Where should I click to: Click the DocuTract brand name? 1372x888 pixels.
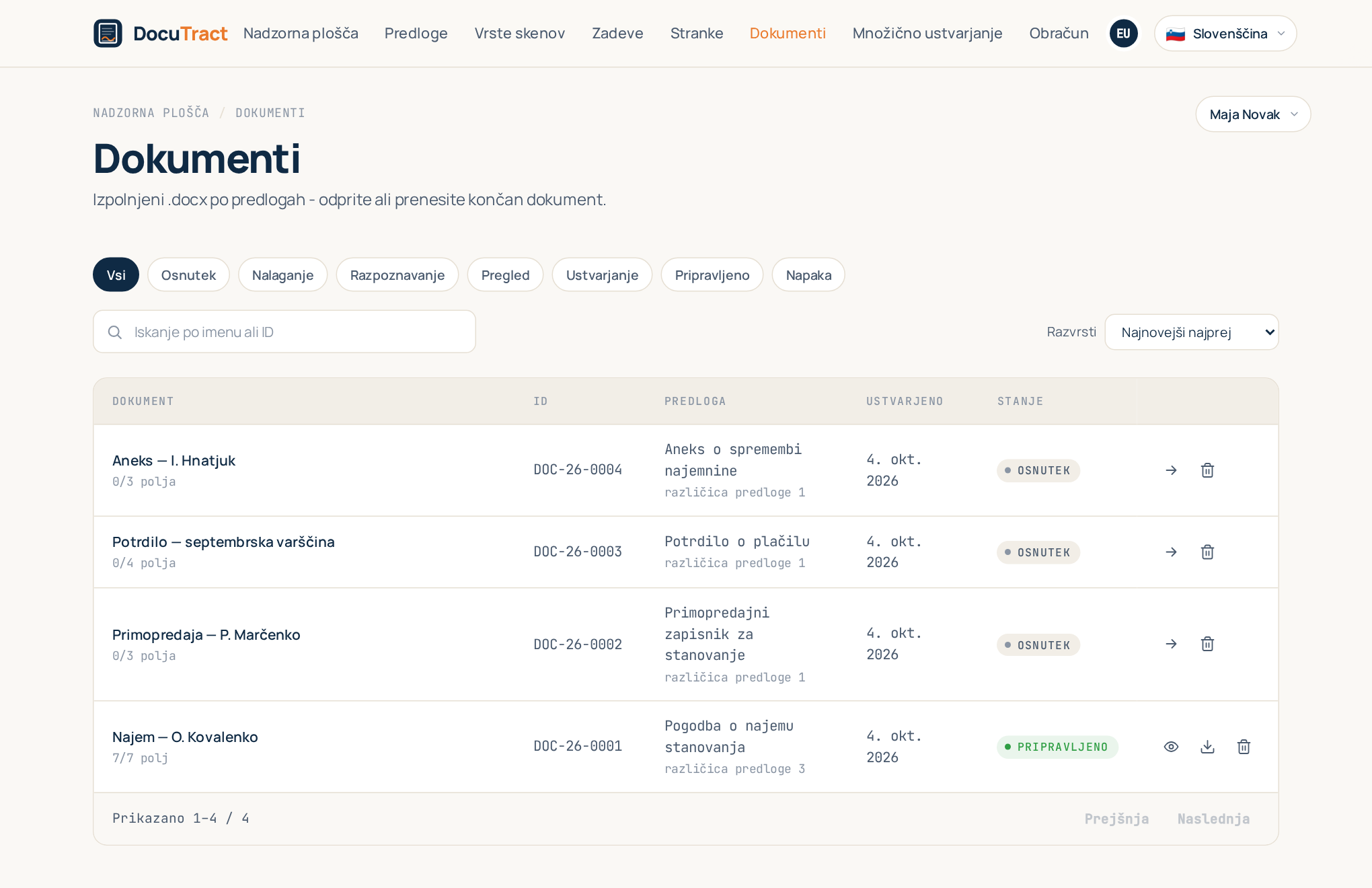tap(180, 33)
